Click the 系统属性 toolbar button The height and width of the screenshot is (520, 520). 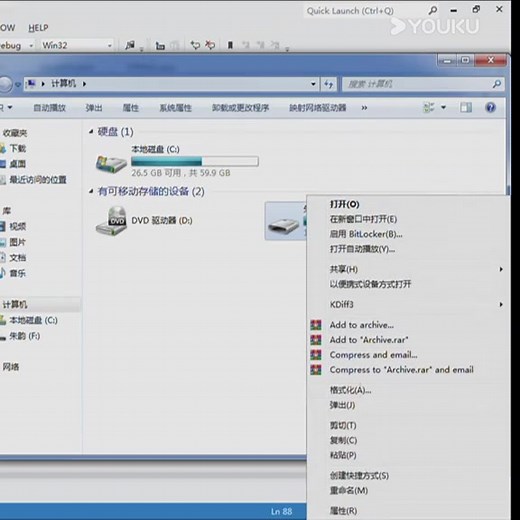point(175,108)
